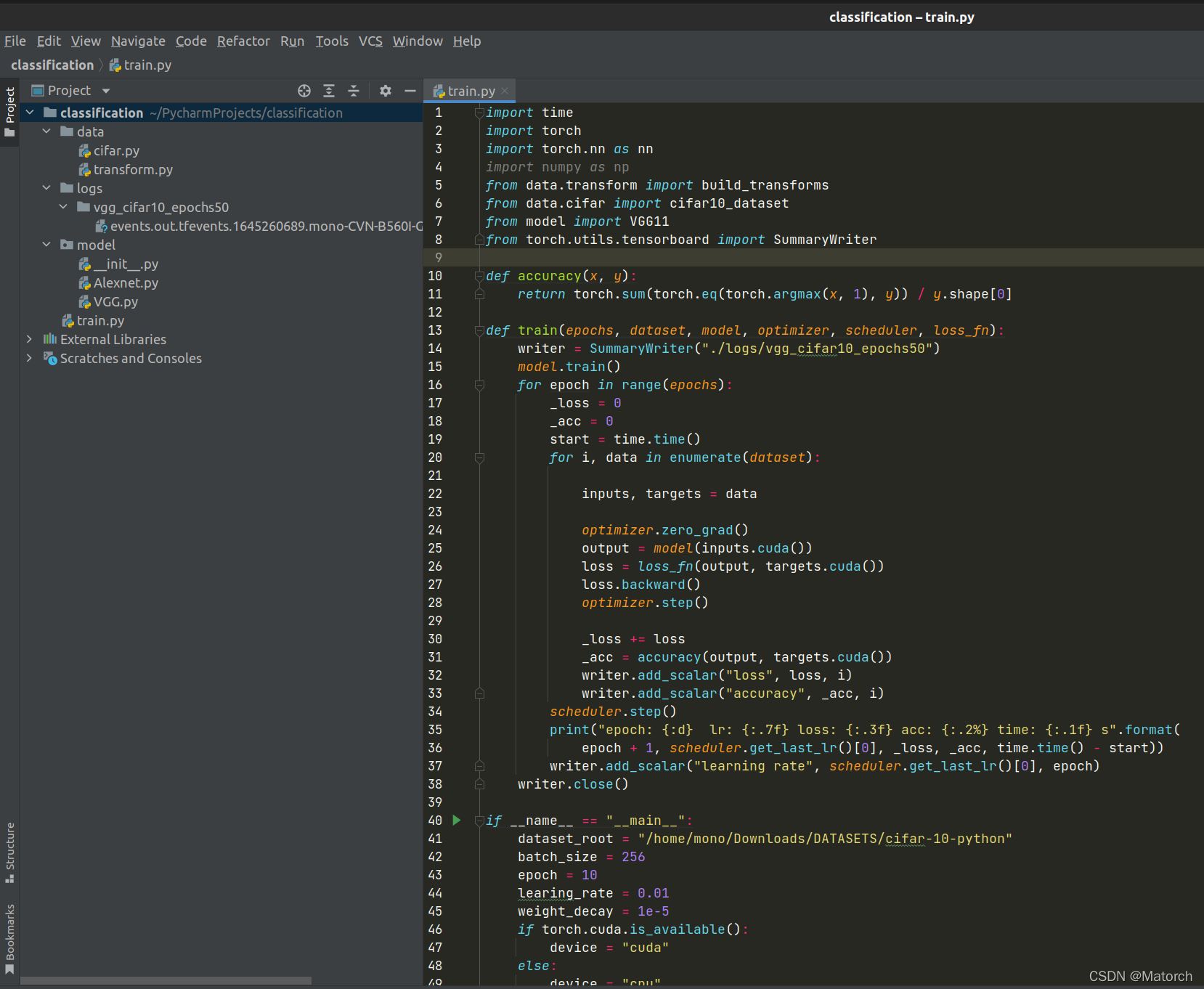
Task: Open the VCS menu
Action: coord(370,41)
